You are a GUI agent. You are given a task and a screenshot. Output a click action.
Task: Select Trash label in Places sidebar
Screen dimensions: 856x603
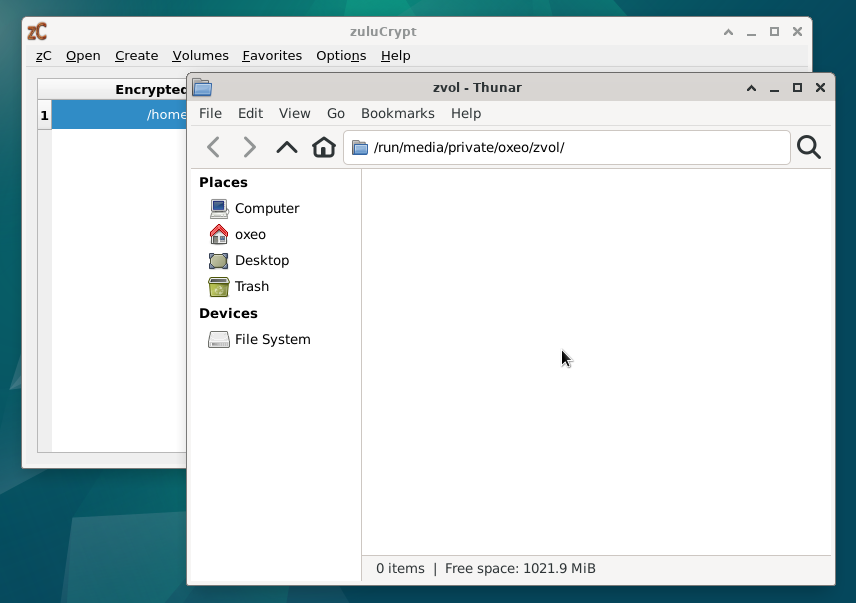click(x=252, y=286)
